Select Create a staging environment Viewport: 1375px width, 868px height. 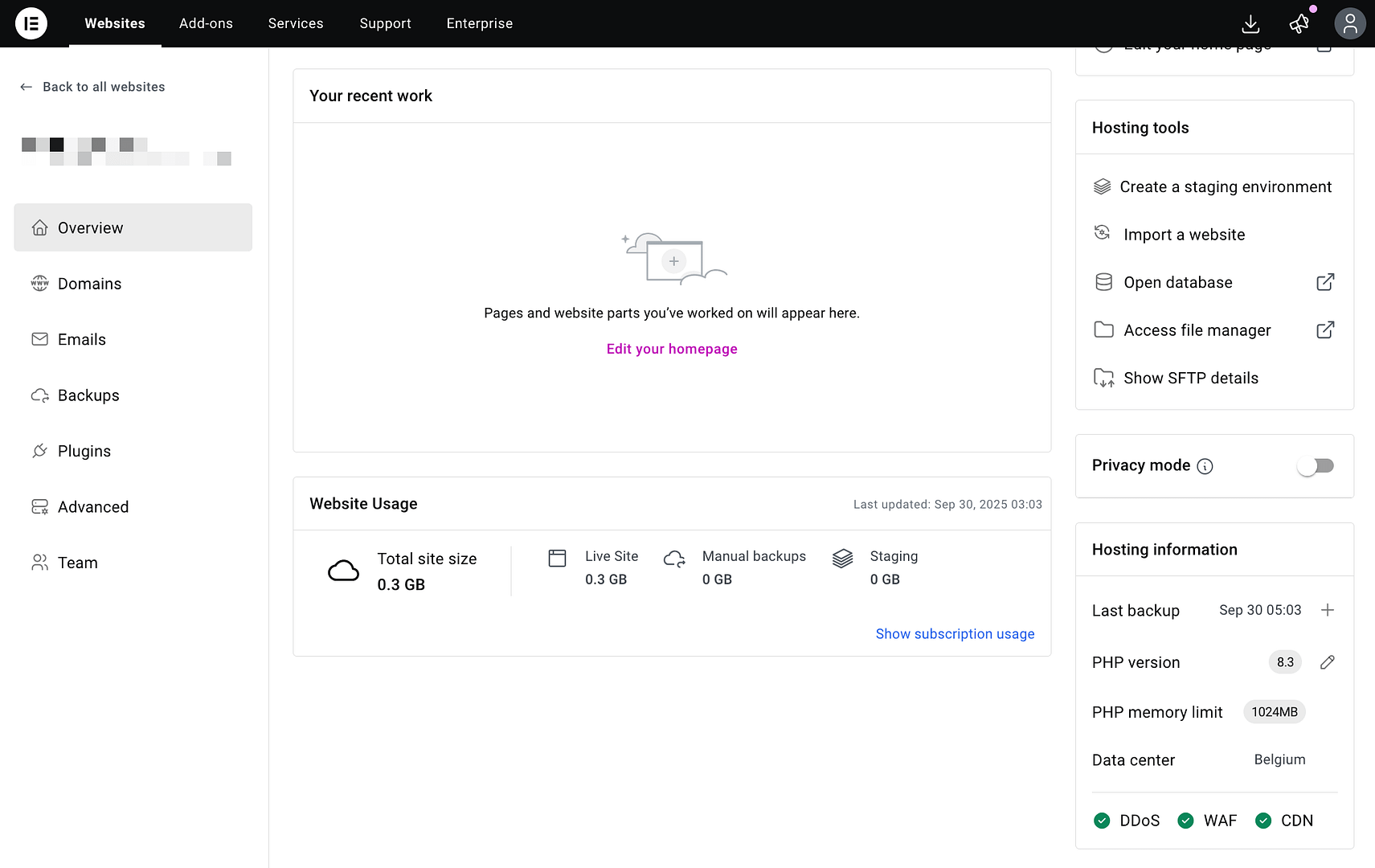1225,187
